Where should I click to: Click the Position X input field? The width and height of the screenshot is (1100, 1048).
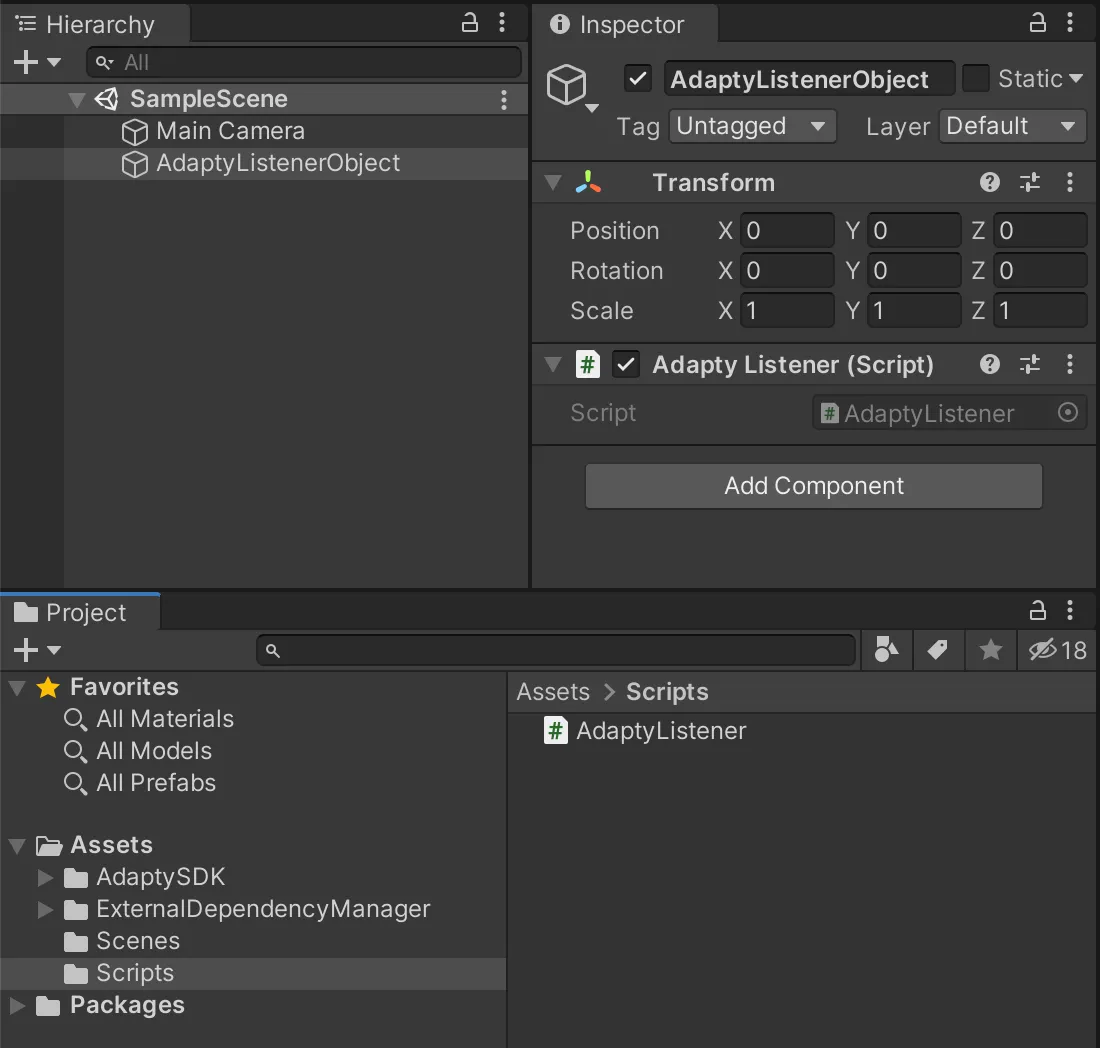[787, 231]
